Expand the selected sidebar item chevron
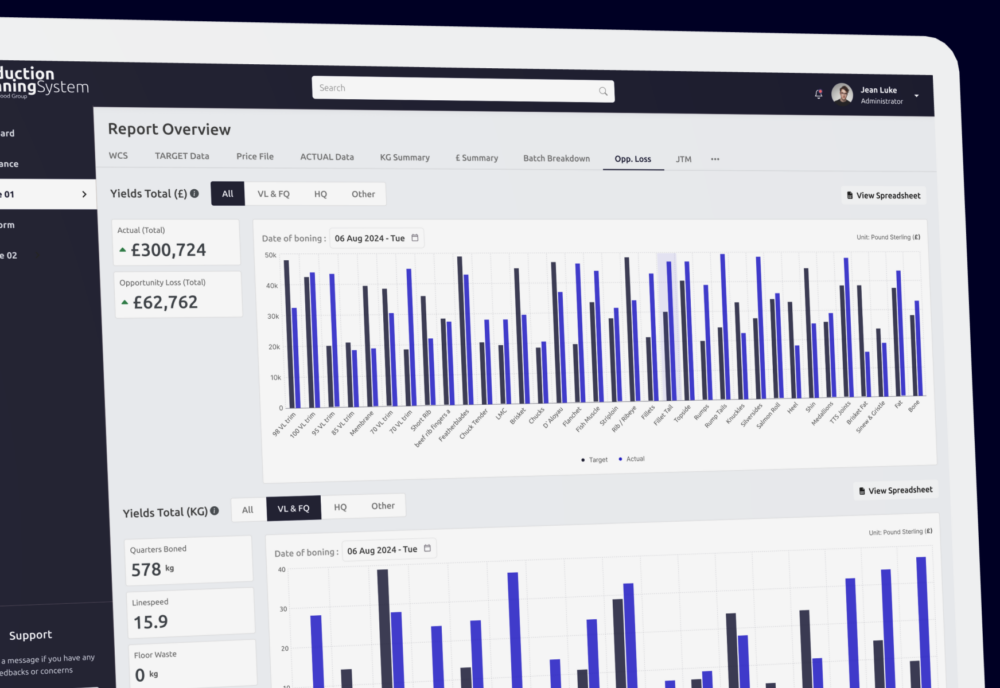 [x=84, y=194]
